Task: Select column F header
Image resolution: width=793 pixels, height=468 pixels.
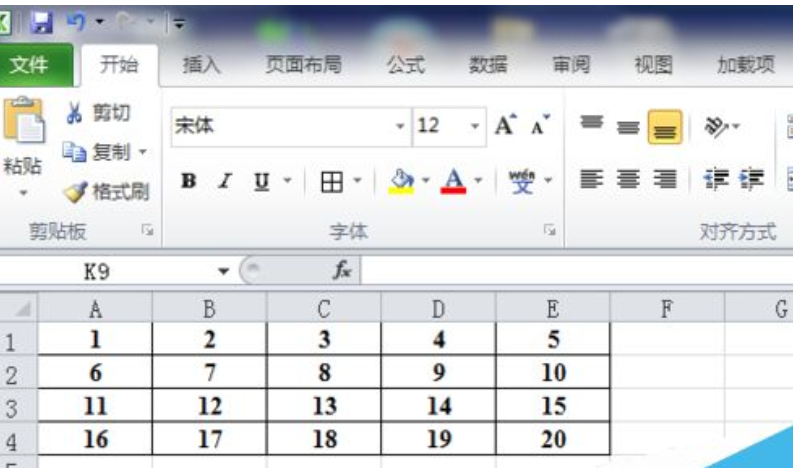Action: (x=668, y=308)
